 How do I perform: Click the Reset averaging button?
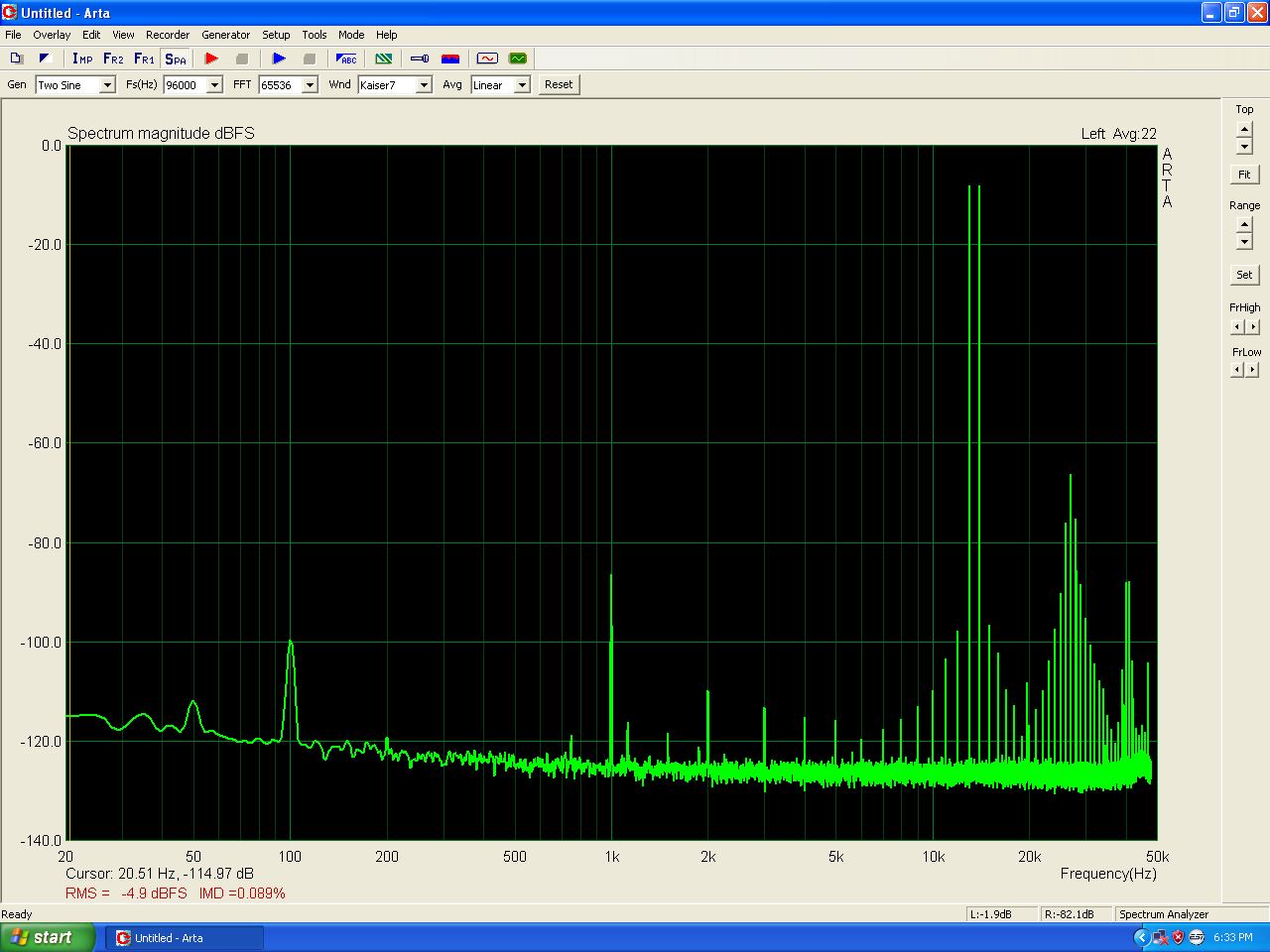click(x=559, y=84)
